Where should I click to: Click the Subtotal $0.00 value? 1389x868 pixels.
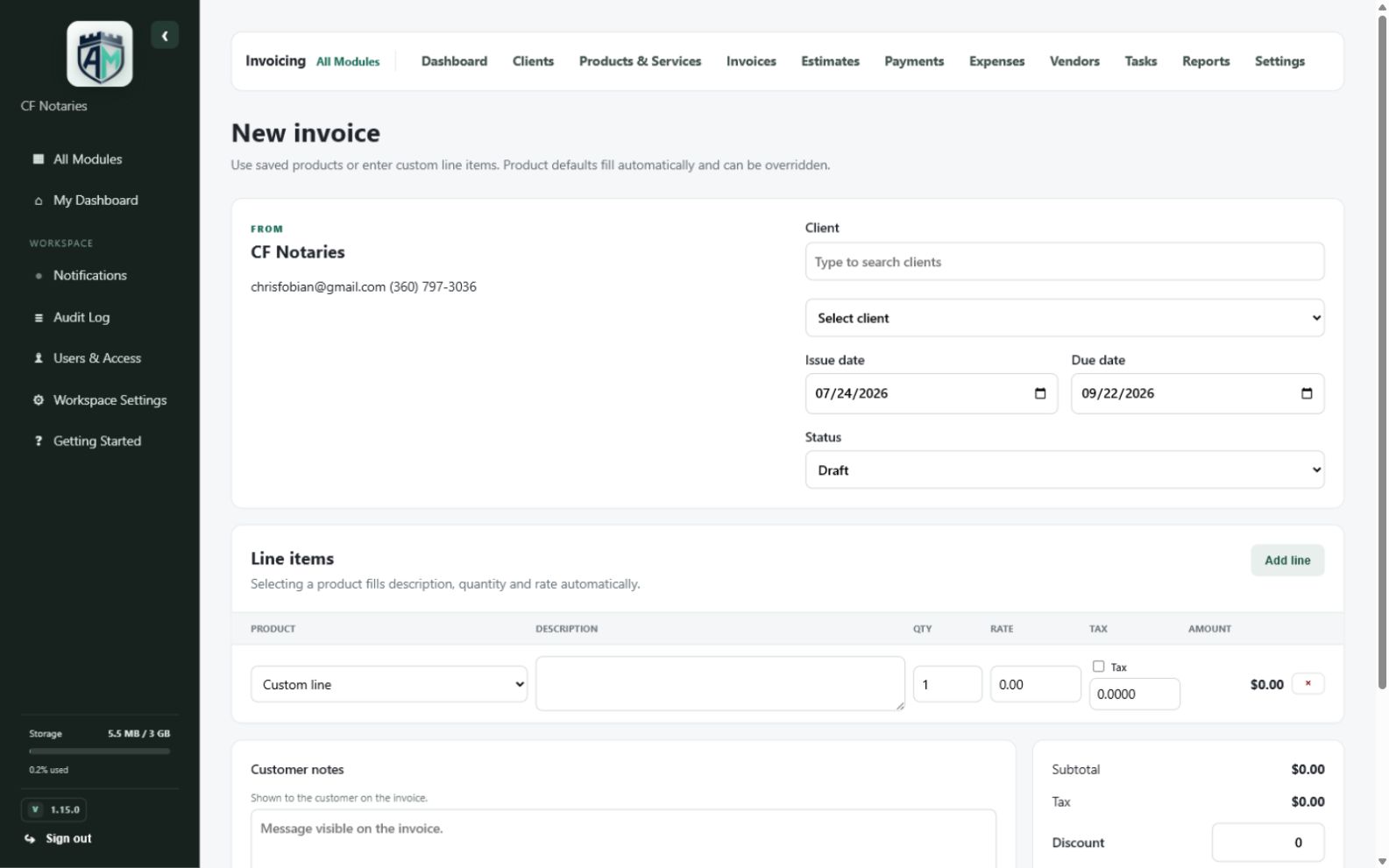tap(1308, 770)
